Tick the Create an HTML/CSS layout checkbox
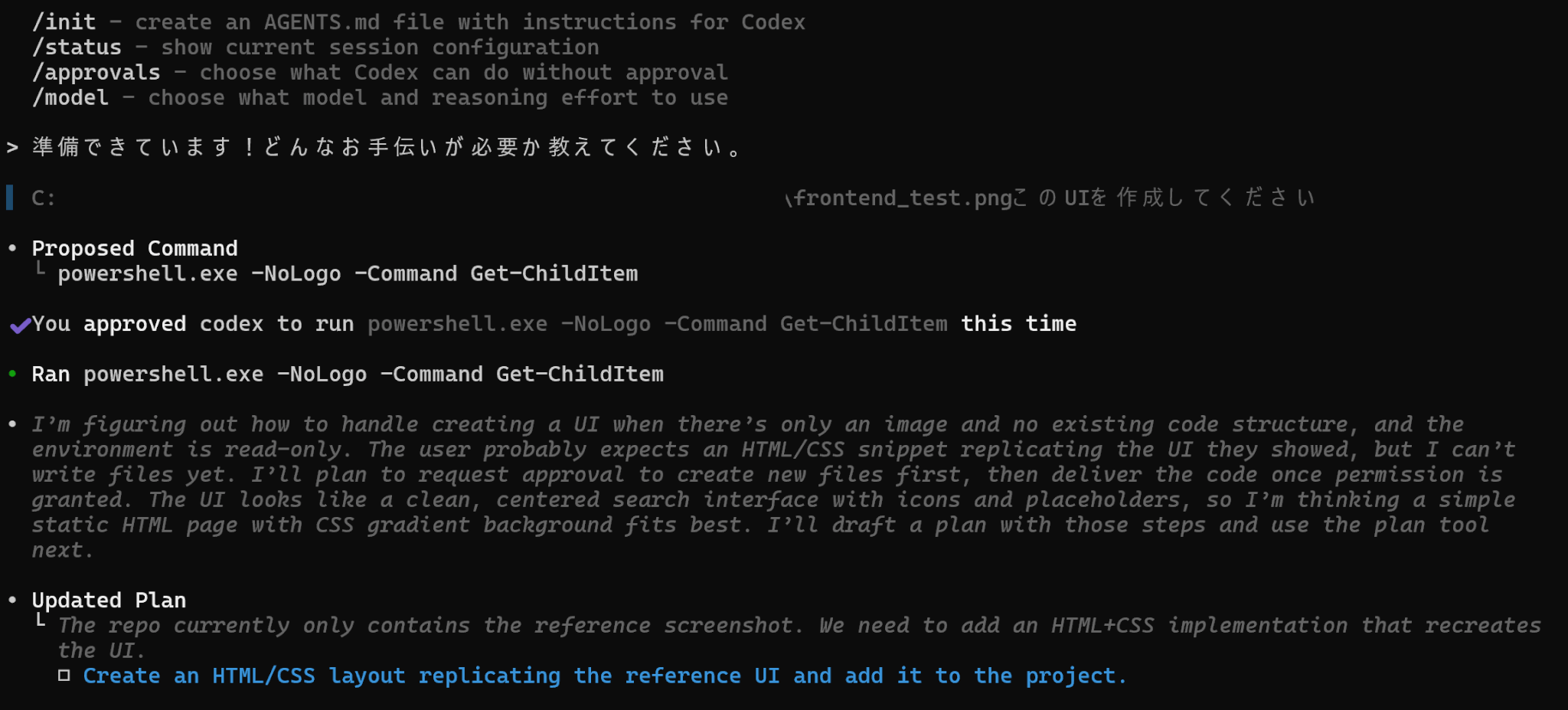The image size is (1568, 710). coord(64,676)
